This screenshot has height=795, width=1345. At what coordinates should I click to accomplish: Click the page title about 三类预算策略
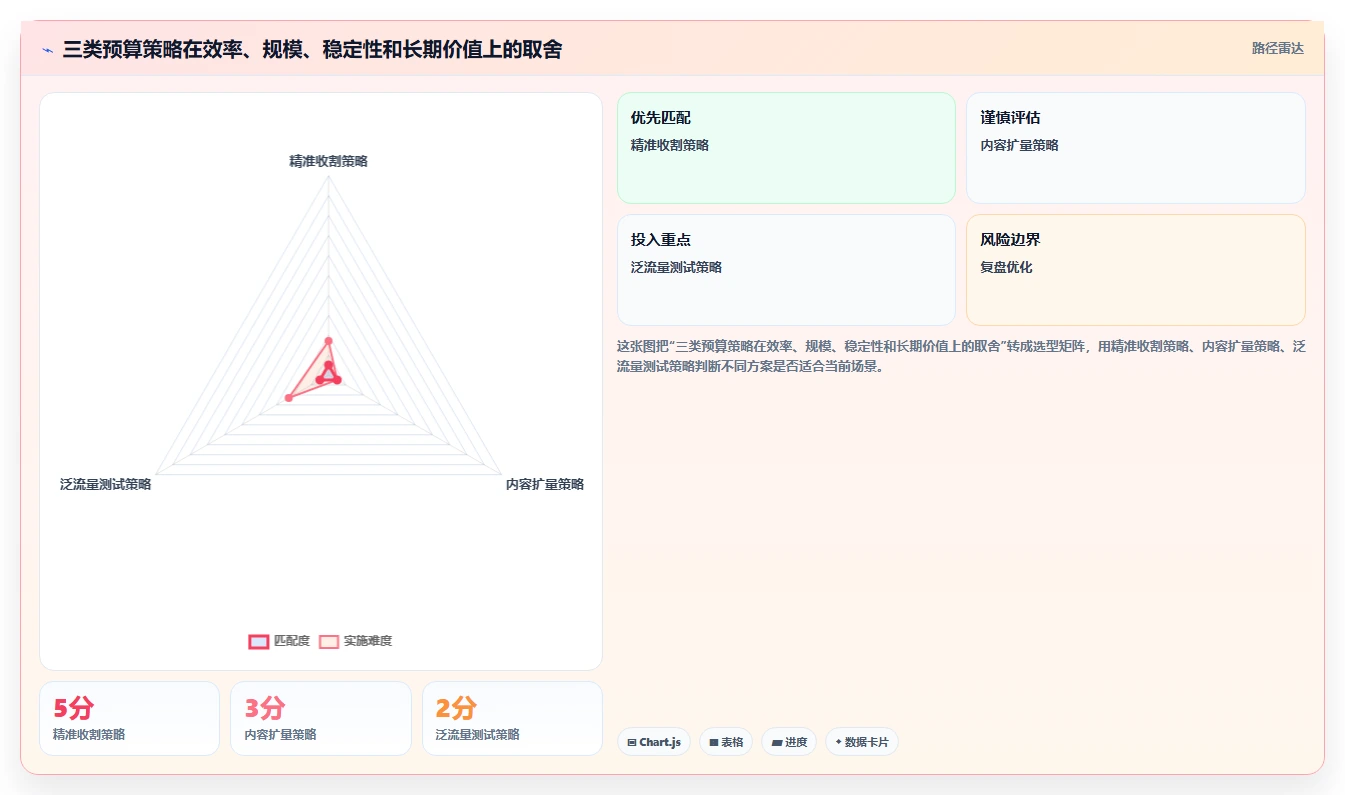[x=312, y=49]
